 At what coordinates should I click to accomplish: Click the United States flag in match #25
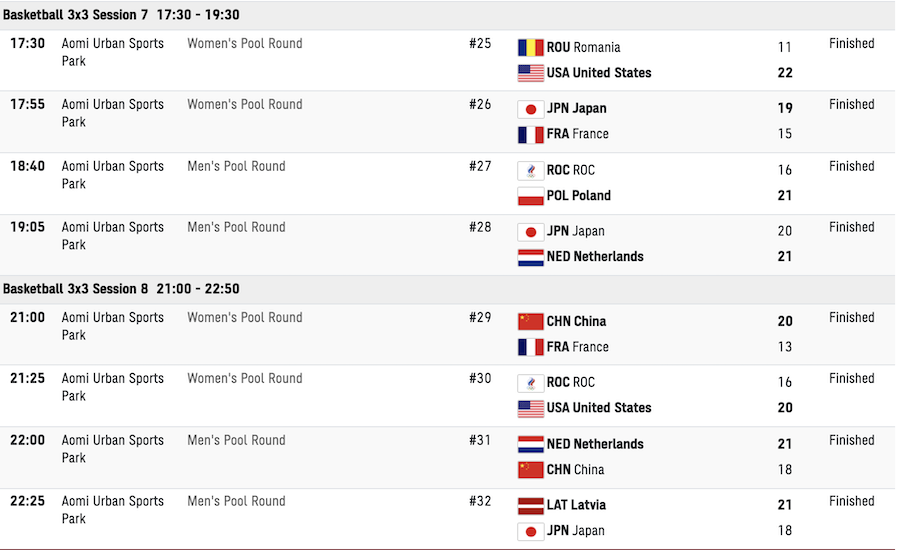point(530,73)
